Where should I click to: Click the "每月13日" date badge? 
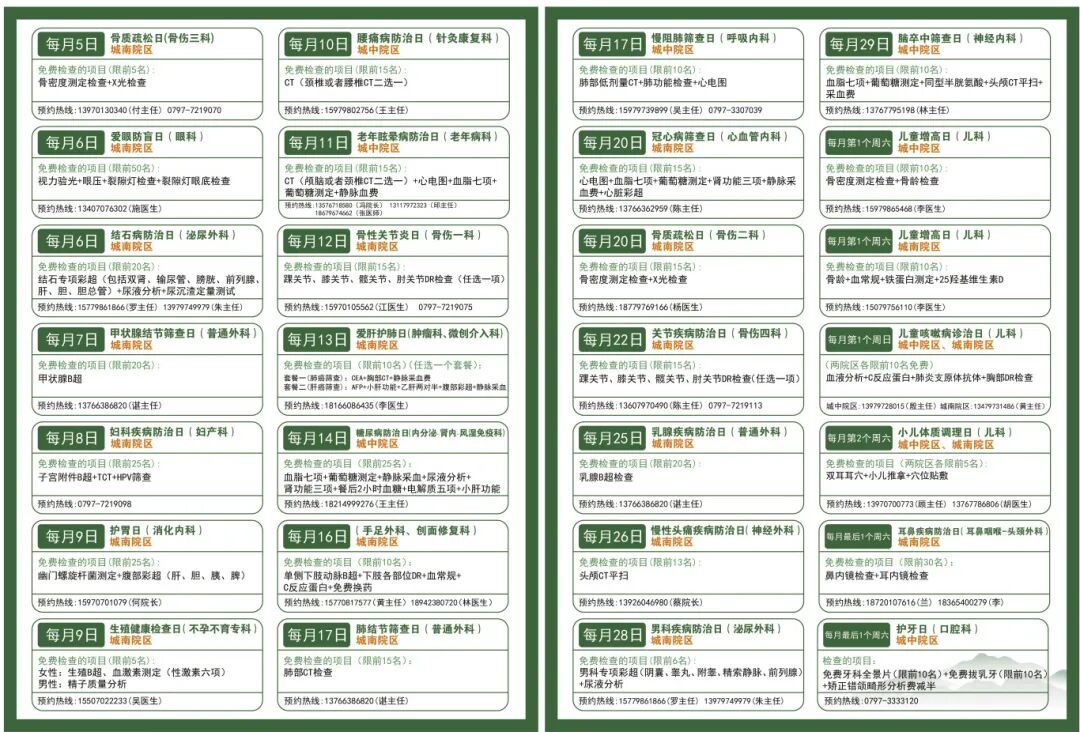tap(317, 340)
